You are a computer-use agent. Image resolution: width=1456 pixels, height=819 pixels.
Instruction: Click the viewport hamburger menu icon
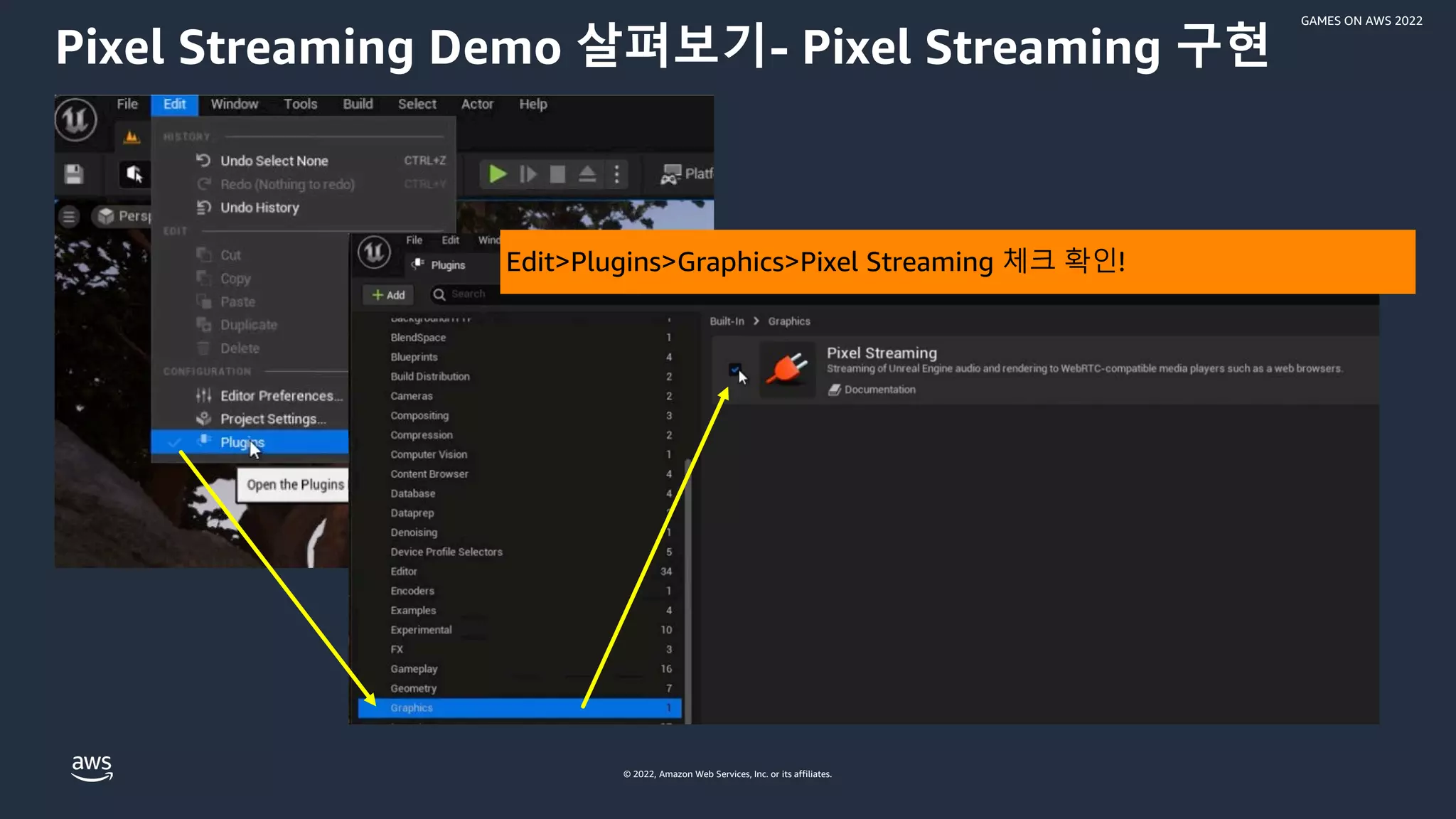click(x=69, y=216)
